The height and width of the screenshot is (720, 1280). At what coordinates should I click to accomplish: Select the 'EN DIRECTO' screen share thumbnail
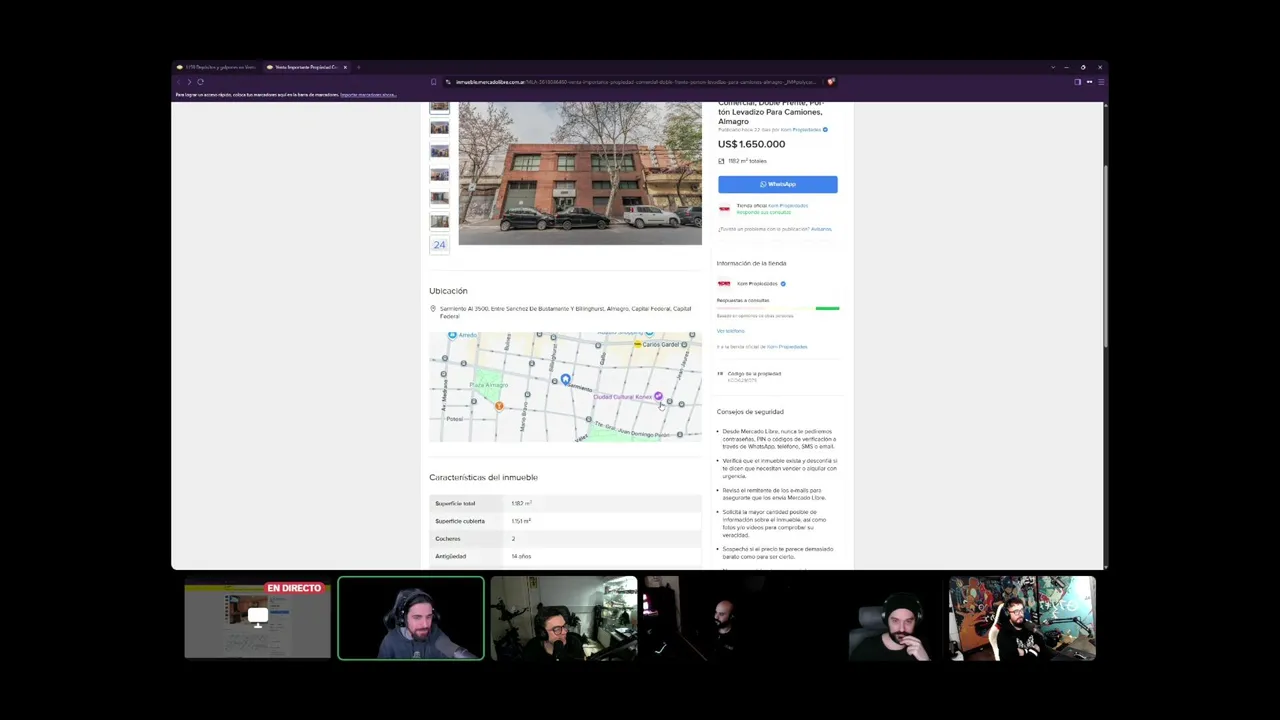tap(257, 618)
